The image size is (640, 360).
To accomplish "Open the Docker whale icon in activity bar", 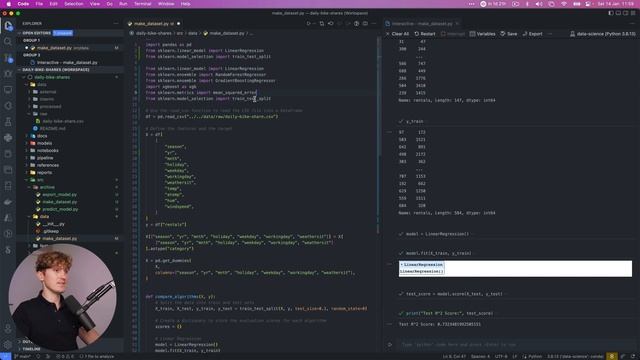I will pos(8,202).
